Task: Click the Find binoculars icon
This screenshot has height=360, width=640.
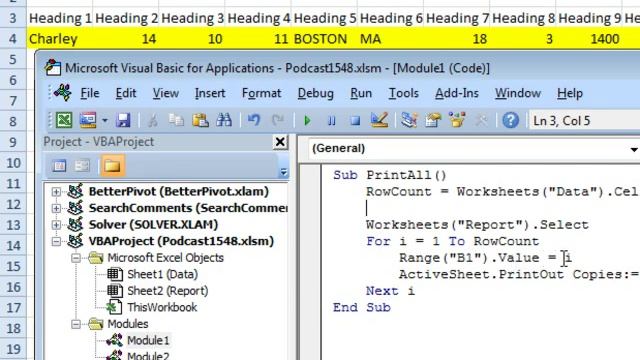Action: point(224,120)
